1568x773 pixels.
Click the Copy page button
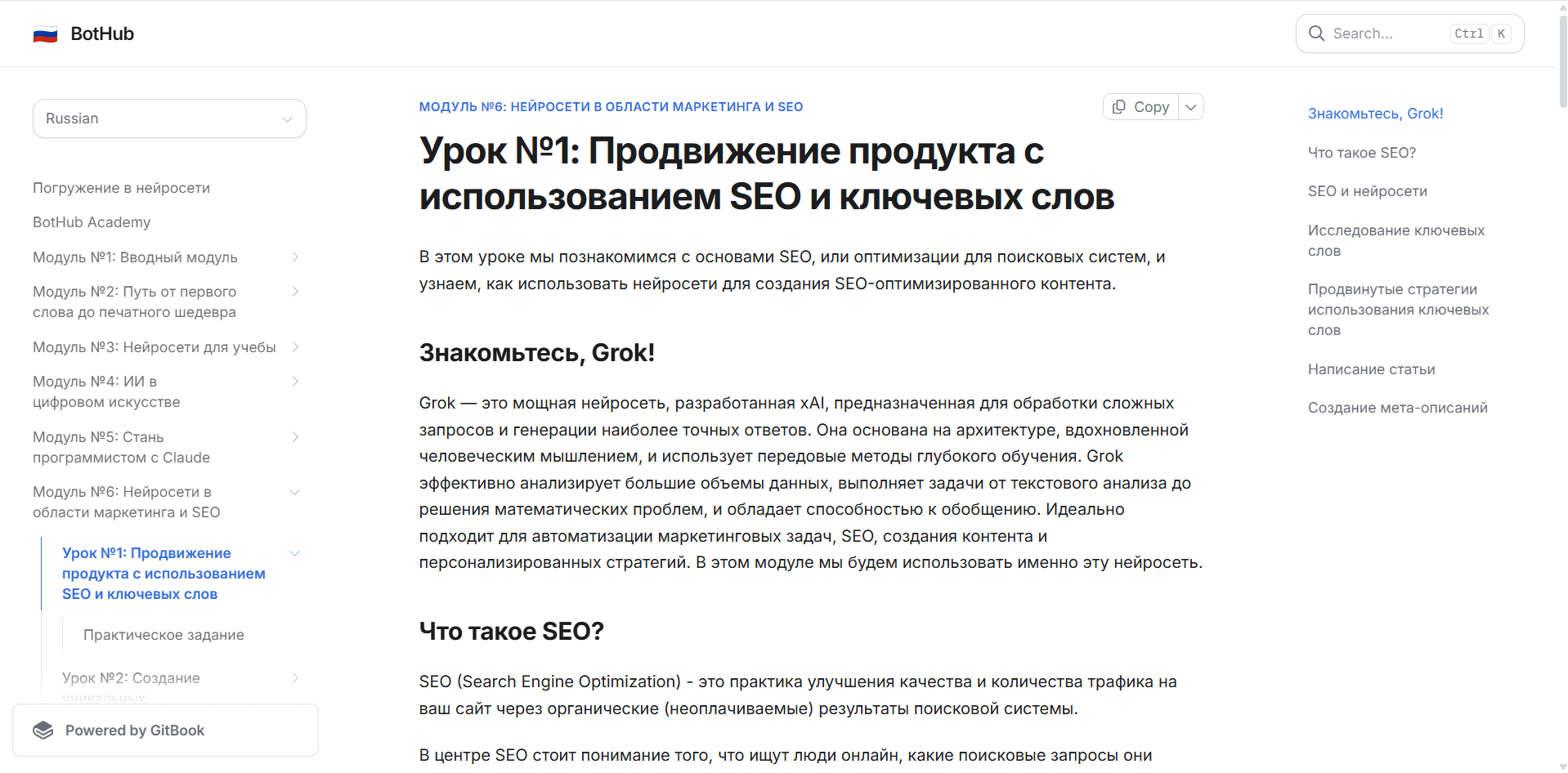pos(1141,107)
